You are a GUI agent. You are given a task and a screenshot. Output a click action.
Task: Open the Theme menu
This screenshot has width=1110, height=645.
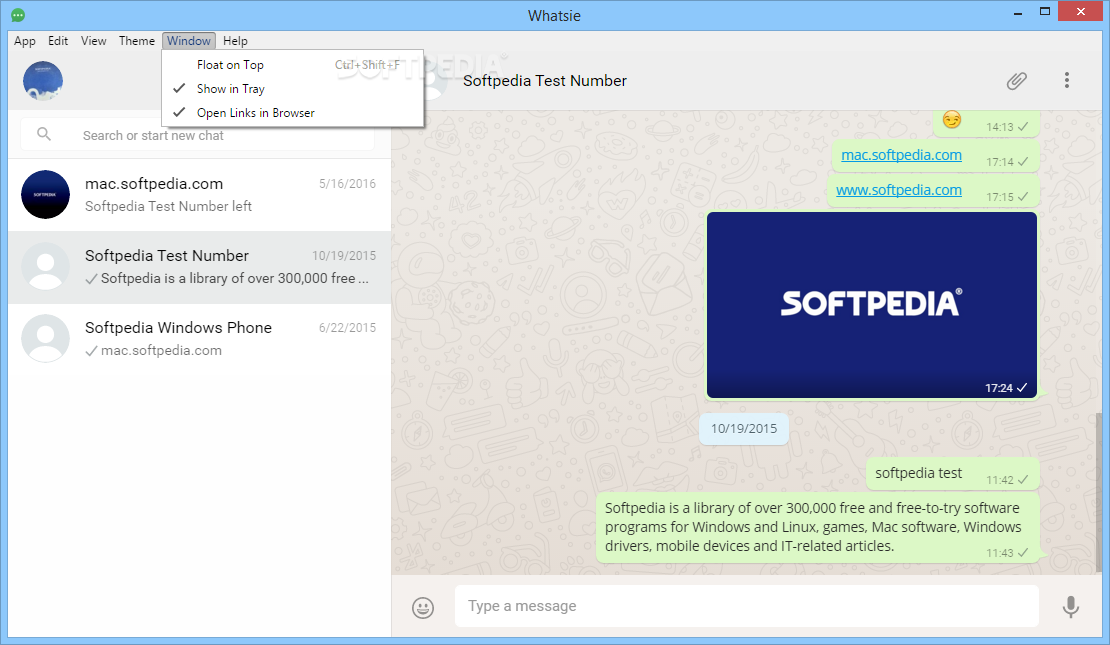[x=137, y=41]
